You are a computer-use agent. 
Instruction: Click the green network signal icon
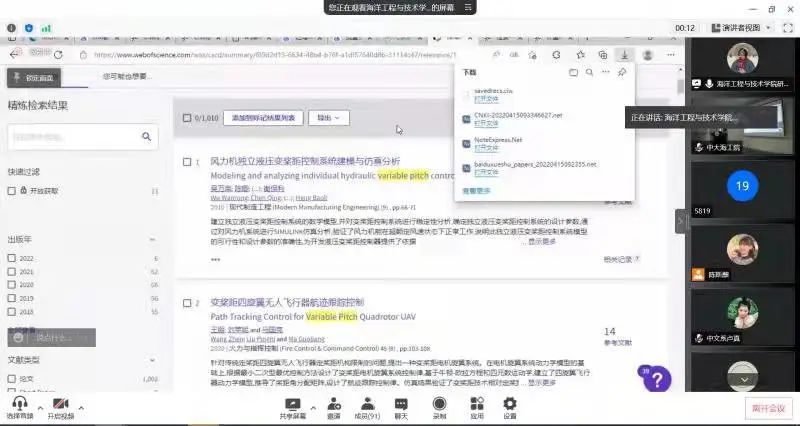pyautogui.click(x=46, y=28)
